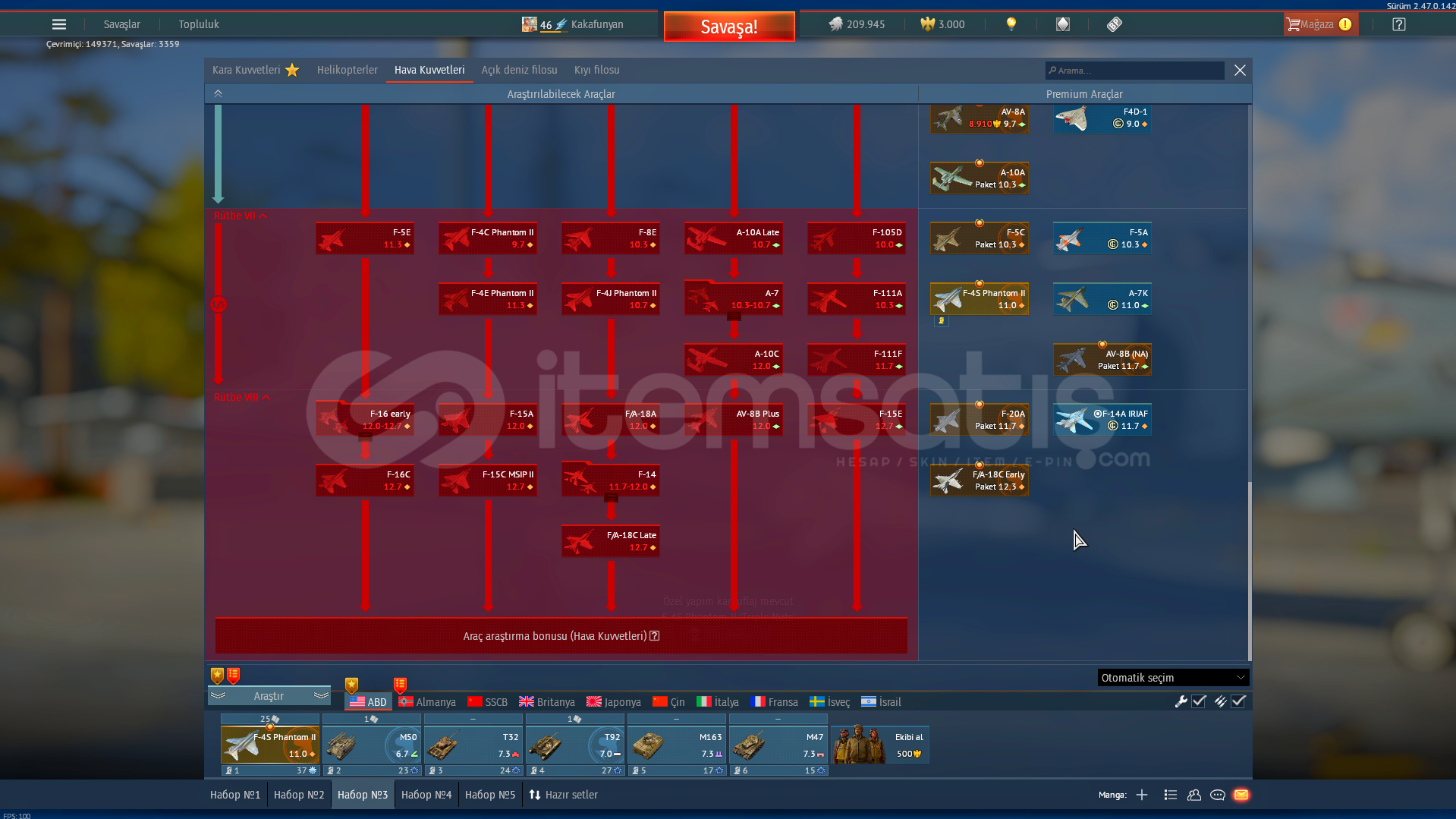Switch to Helikopterler tab

[347, 70]
